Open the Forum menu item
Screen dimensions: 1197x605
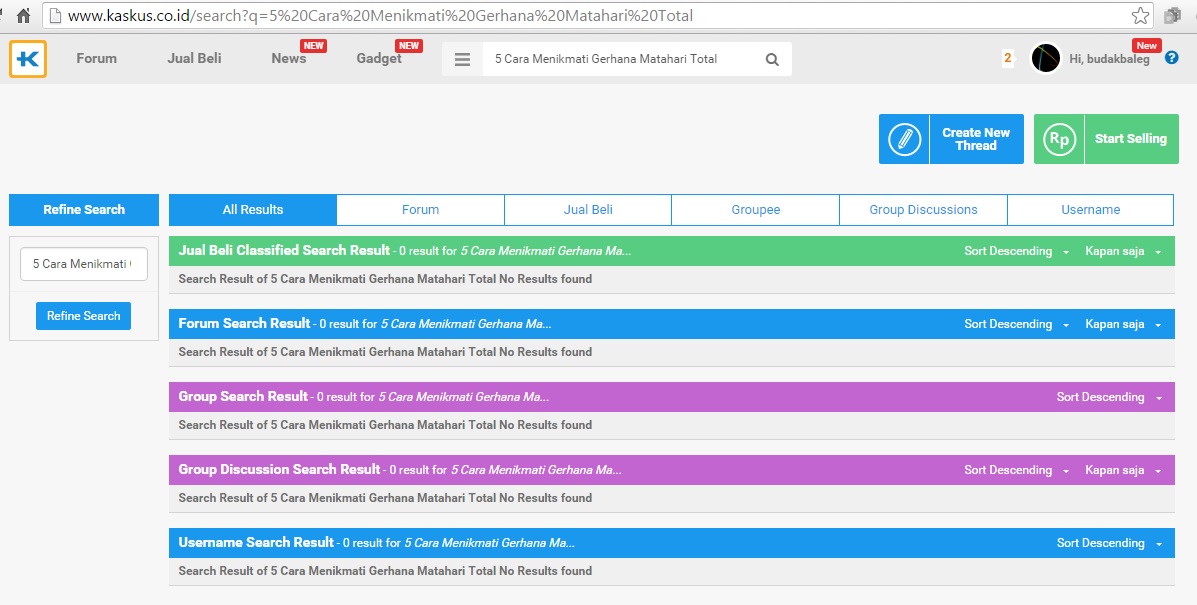point(96,58)
